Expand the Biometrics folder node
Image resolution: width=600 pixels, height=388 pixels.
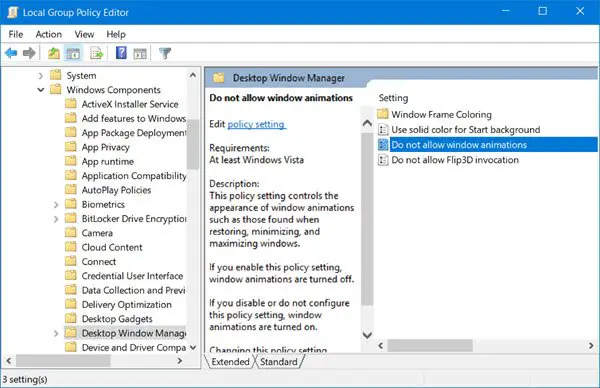pyautogui.click(x=56, y=205)
